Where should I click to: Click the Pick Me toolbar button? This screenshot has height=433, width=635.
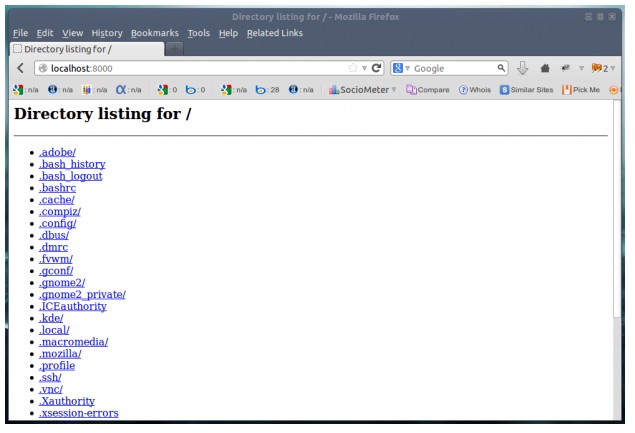581,90
